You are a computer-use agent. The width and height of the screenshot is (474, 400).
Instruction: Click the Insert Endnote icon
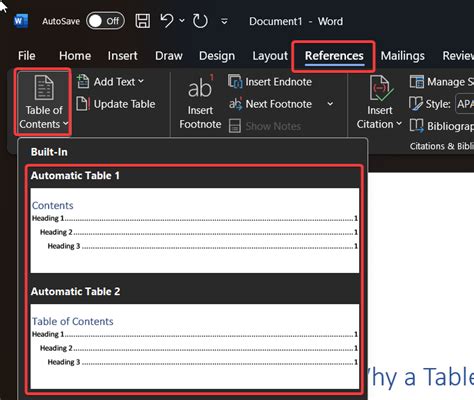(x=235, y=82)
